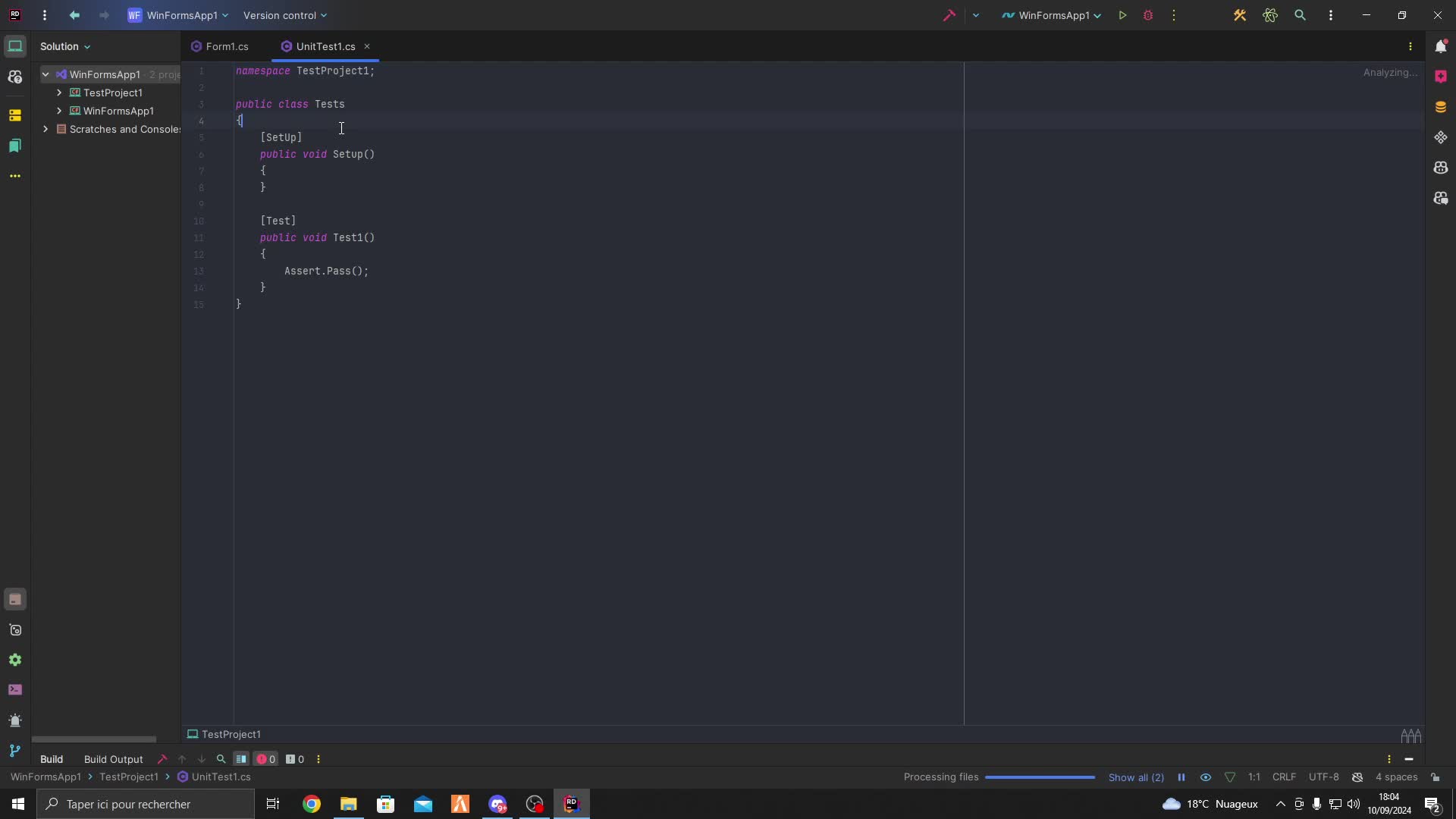Viewport: 1456px width, 819px height.
Task: Click the Show all (2) link
Action: pyautogui.click(x=1136, y=777)
